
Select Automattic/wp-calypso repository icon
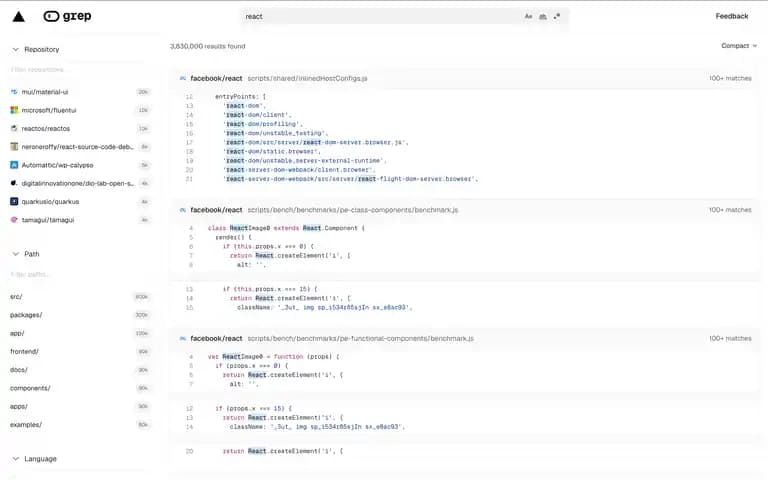pyautogui.click(x=14, y=165)
